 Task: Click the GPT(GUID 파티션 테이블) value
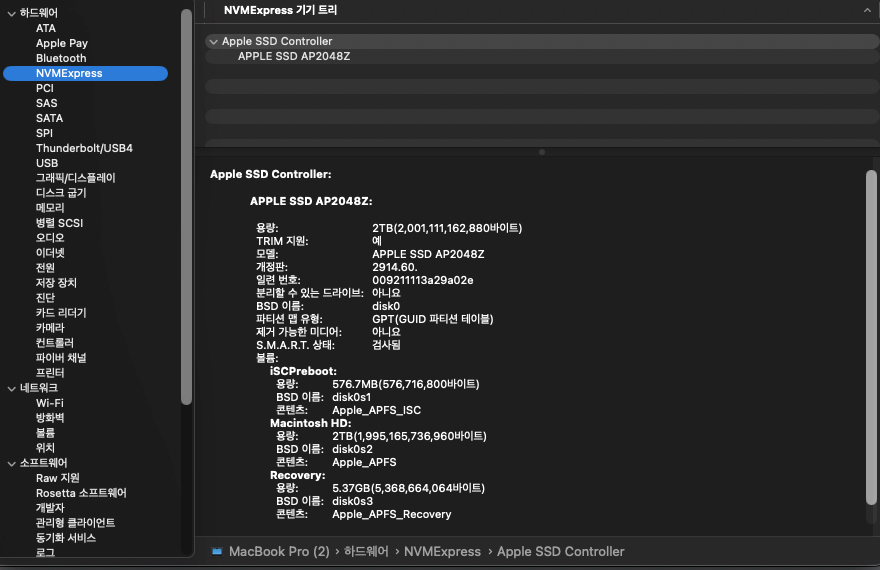[x=433, y=319]
